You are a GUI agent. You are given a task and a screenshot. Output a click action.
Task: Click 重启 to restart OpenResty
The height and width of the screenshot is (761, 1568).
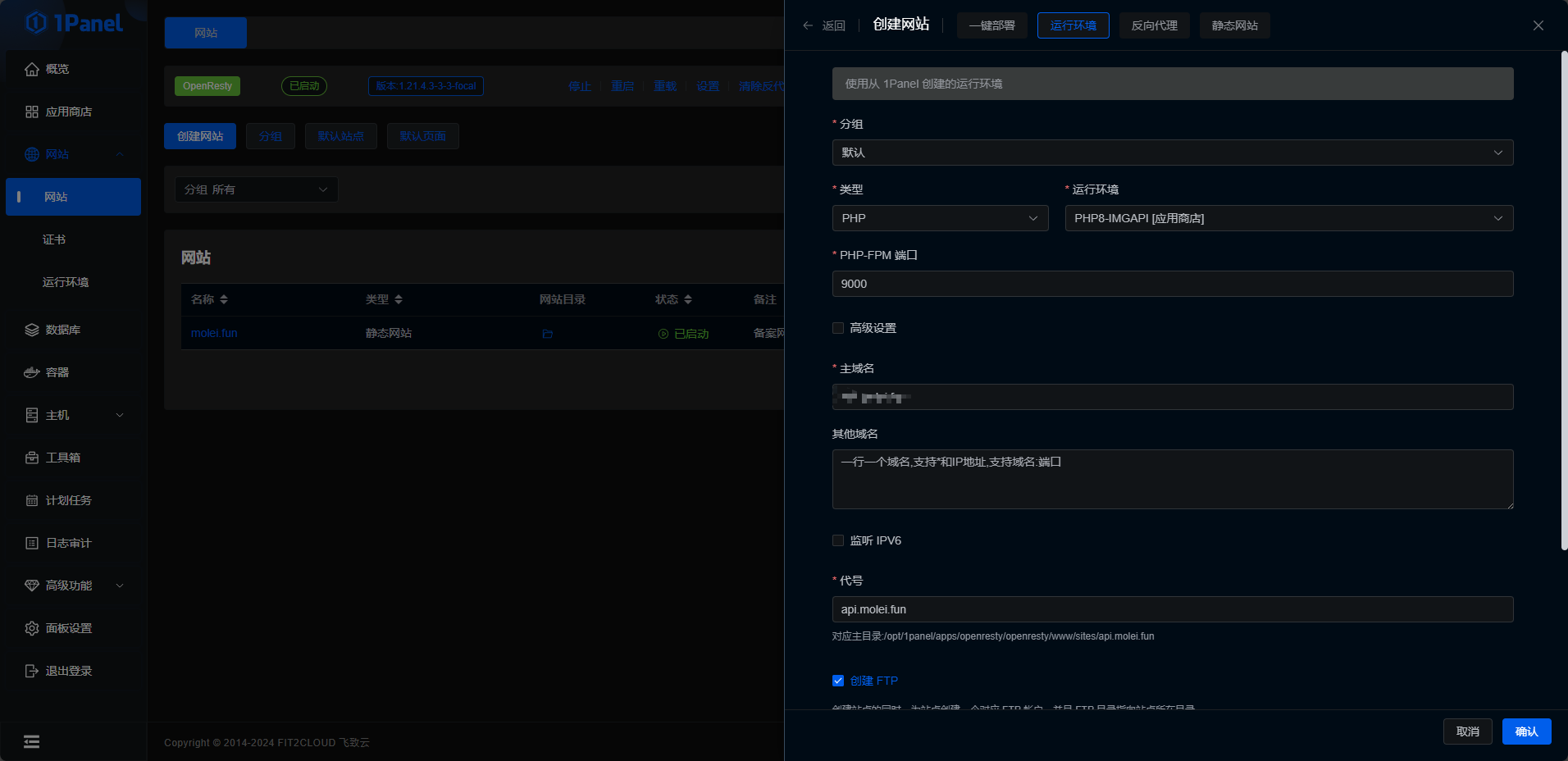click(622, 86)
